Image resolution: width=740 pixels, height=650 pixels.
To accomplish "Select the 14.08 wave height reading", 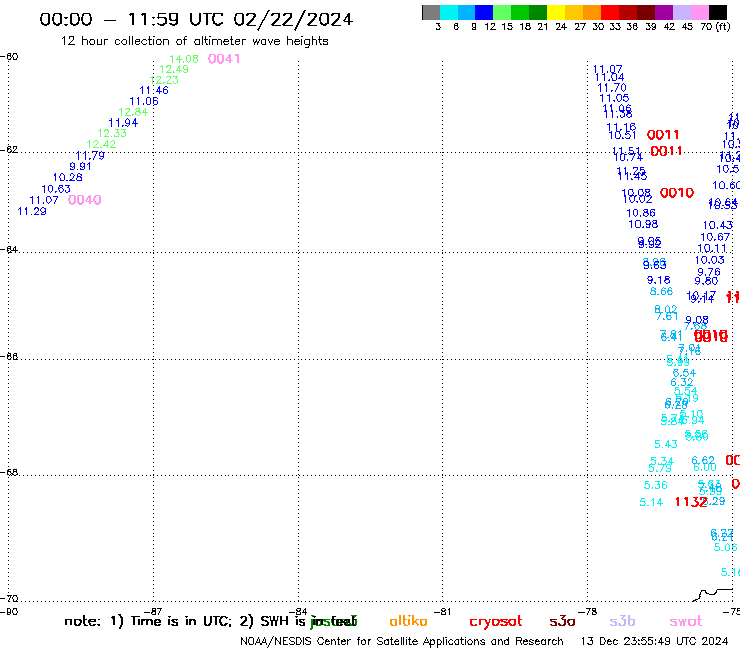I will [184, 59].
